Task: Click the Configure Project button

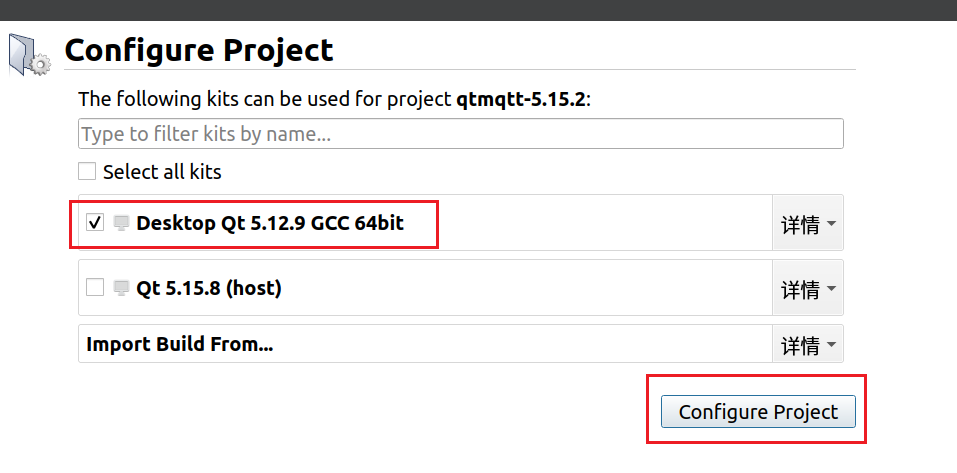Action: click(x=758, y=411)
